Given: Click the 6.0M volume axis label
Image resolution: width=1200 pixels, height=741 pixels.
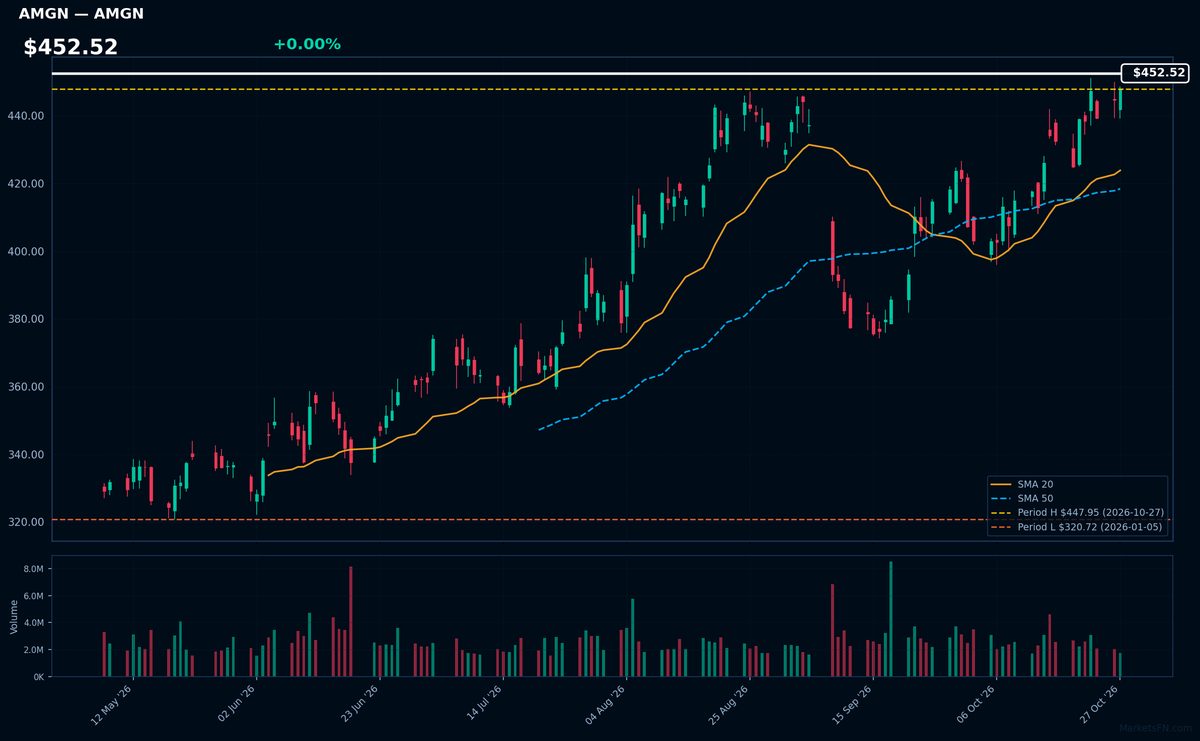Looking at the screenshot, I should [x=33, y=596].
